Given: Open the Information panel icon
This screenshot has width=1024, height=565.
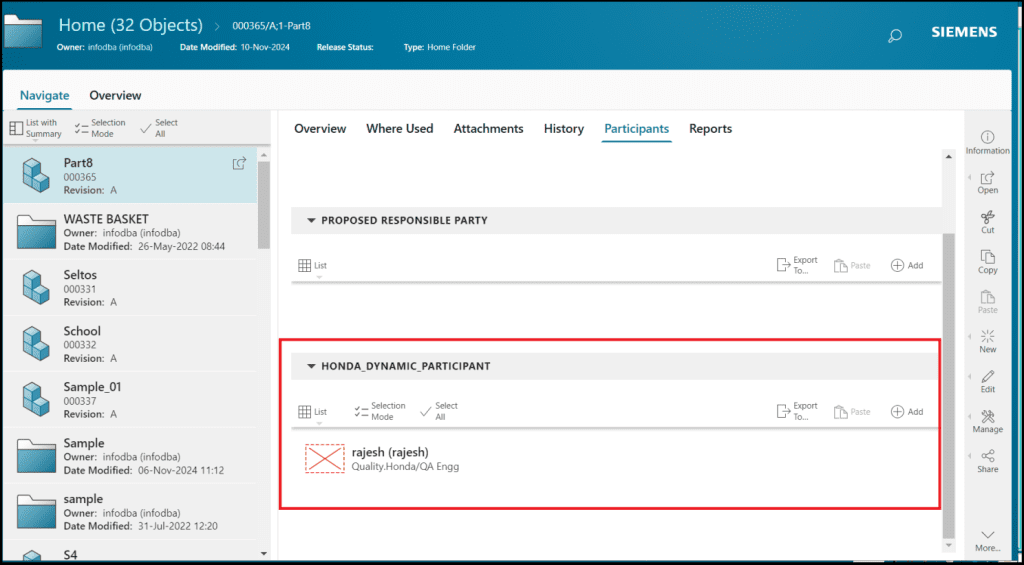Looking at the screenshot, I should 987,138.
